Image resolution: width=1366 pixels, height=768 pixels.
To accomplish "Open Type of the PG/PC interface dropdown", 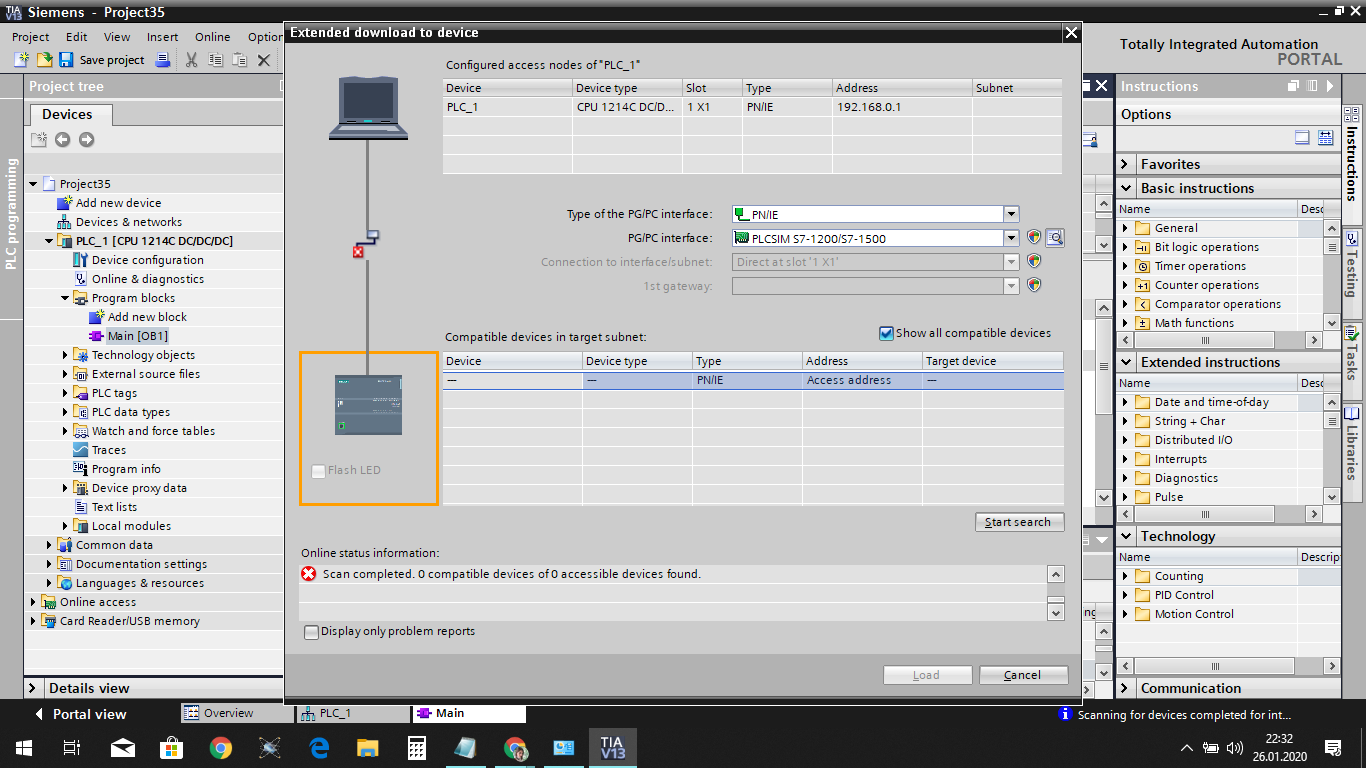I will 1011,213.
